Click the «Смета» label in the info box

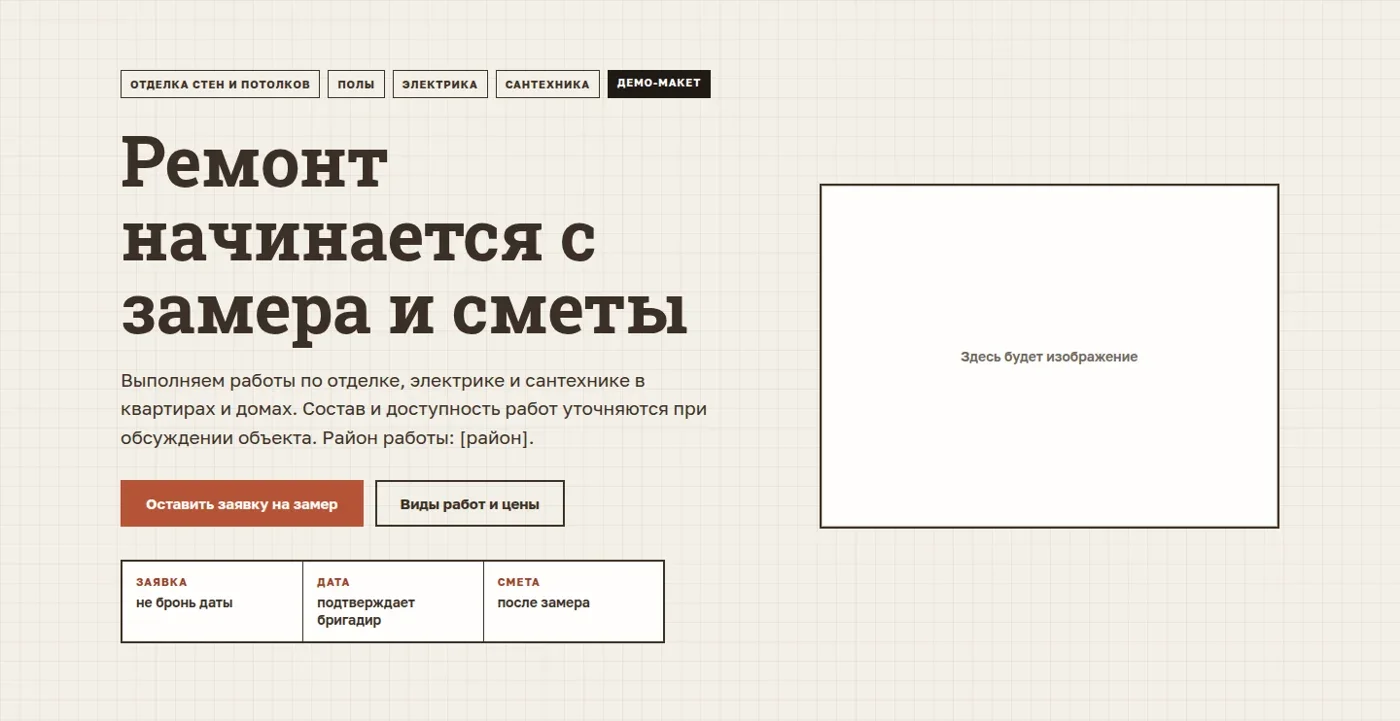[x=518, y=582]
